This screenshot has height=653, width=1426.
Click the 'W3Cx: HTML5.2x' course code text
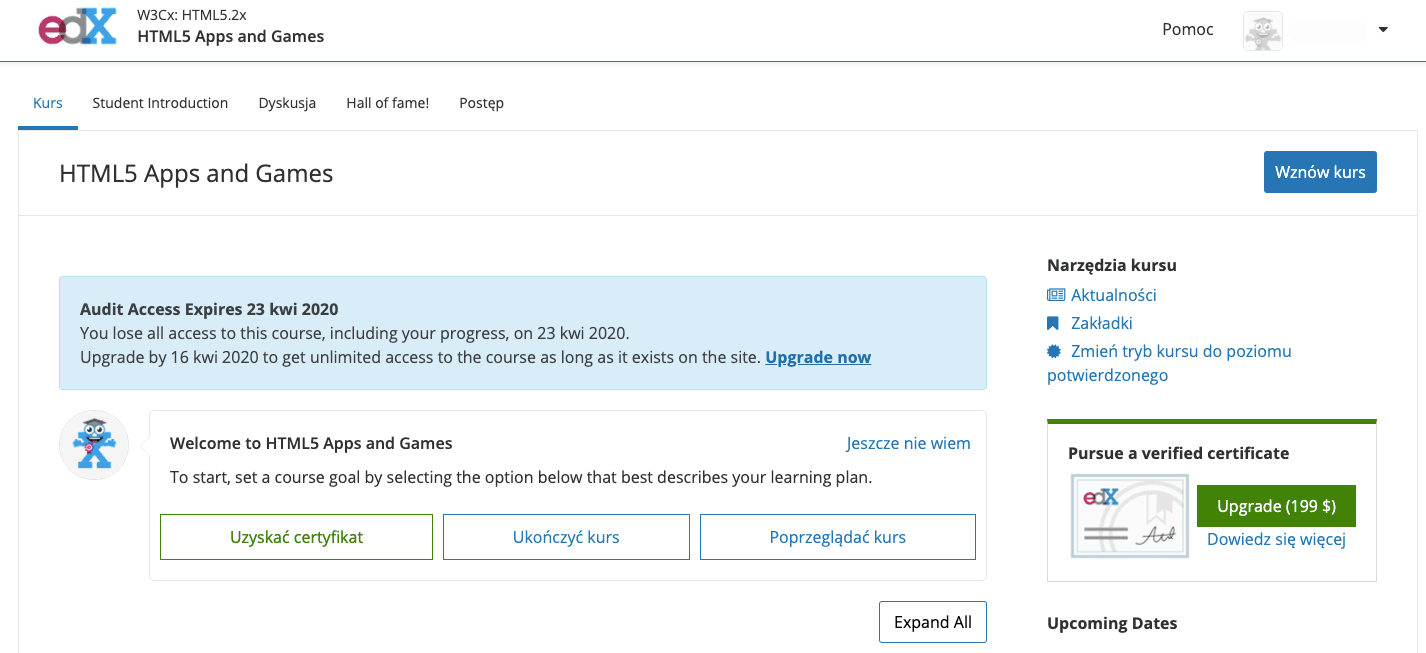[192, 16]
